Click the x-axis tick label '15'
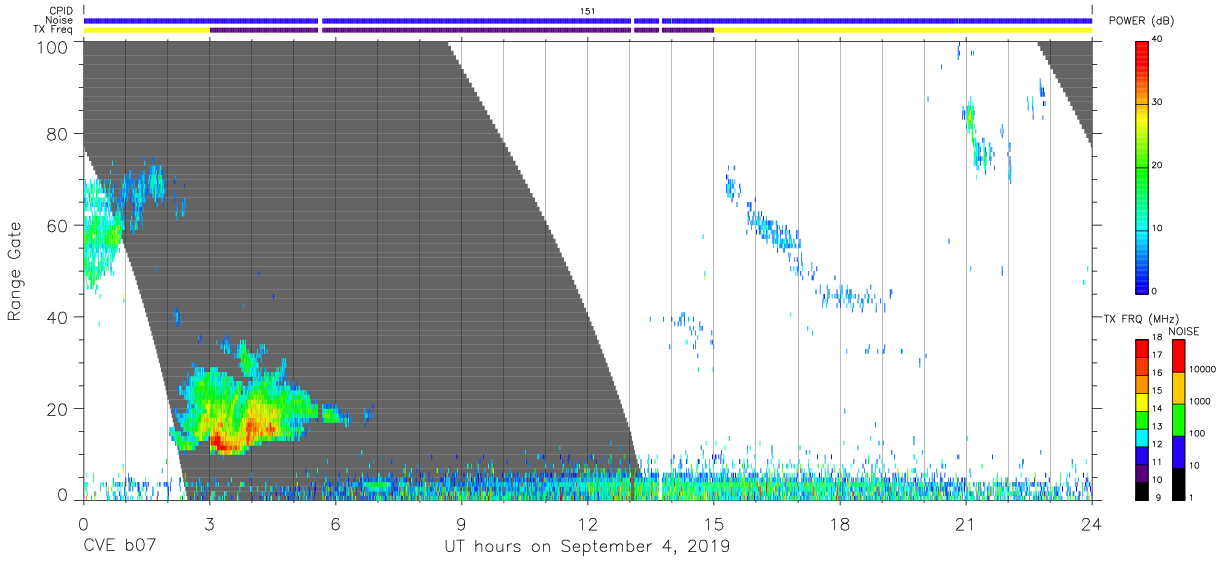This screenshot has width=1228, height=567. pos(714,523)
